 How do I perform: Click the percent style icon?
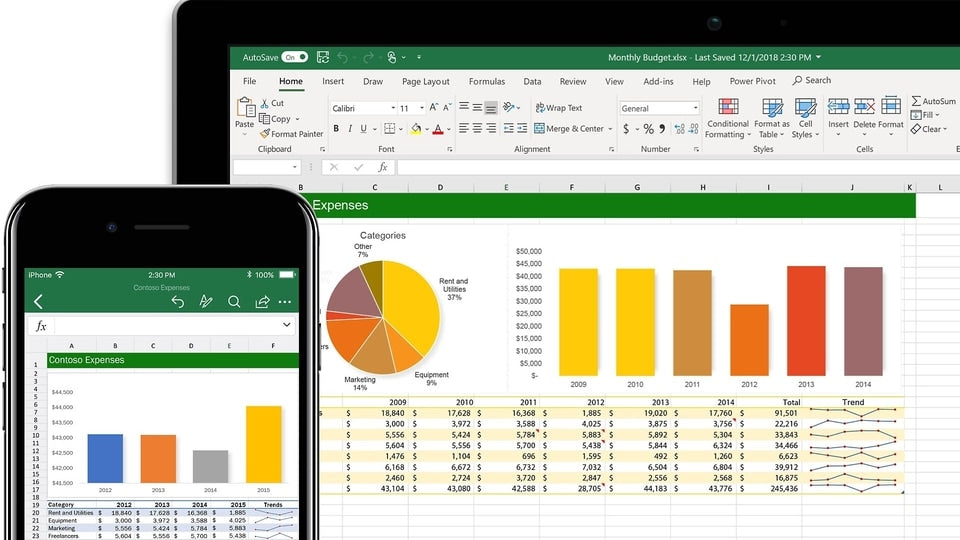(648, 129)
